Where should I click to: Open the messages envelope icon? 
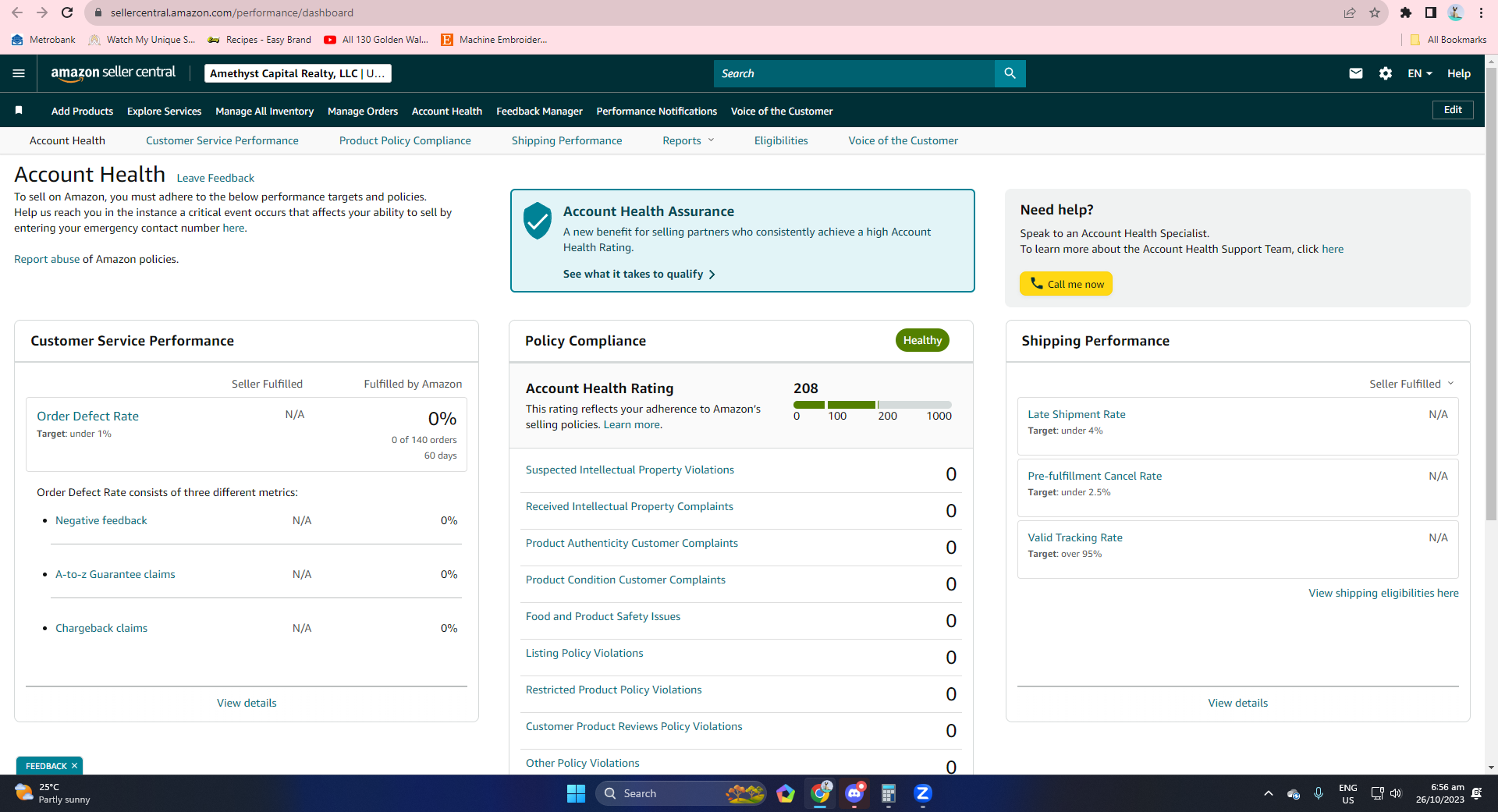pyautogui.click(x=1356, y=73)
